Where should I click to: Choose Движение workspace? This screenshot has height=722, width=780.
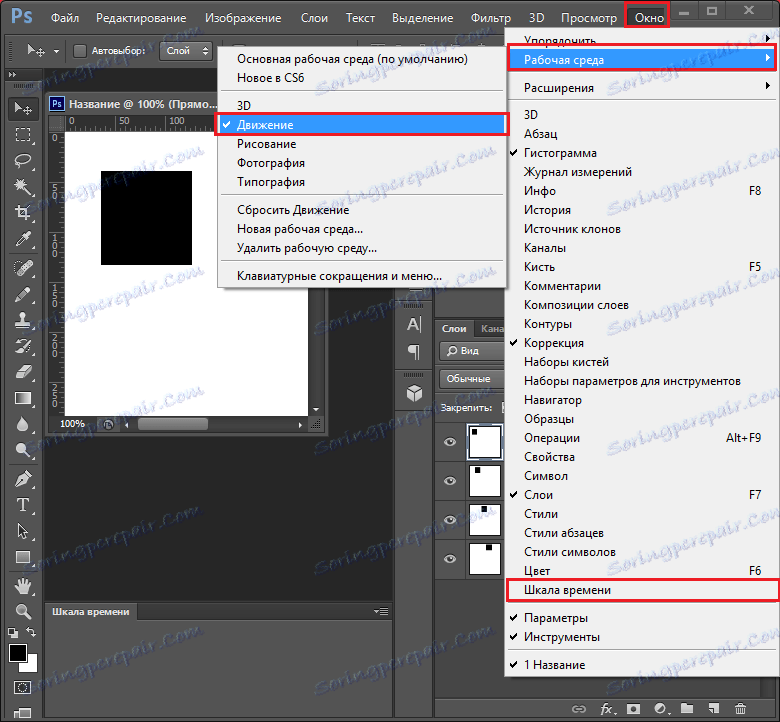362,124
